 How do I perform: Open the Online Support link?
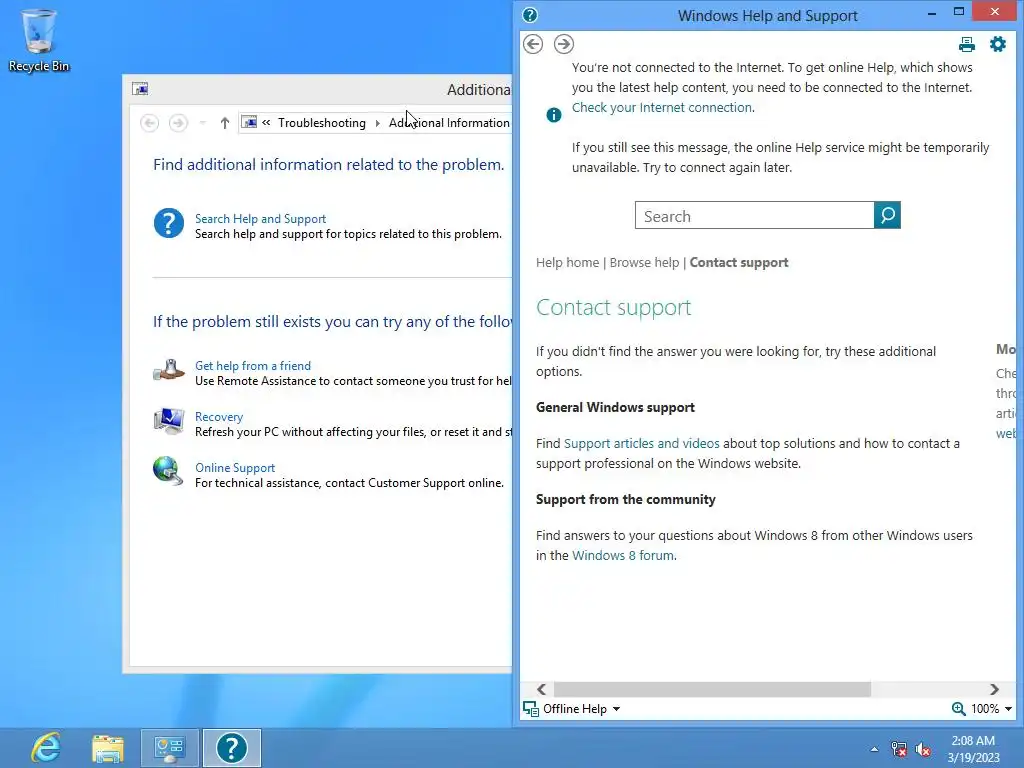[x=234, y=468]
